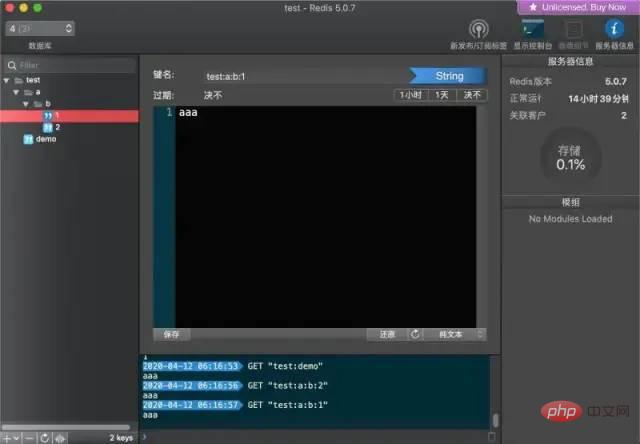Select key 1 in the tree
This screenshot has height=444, width=640.
pos(57,116)
